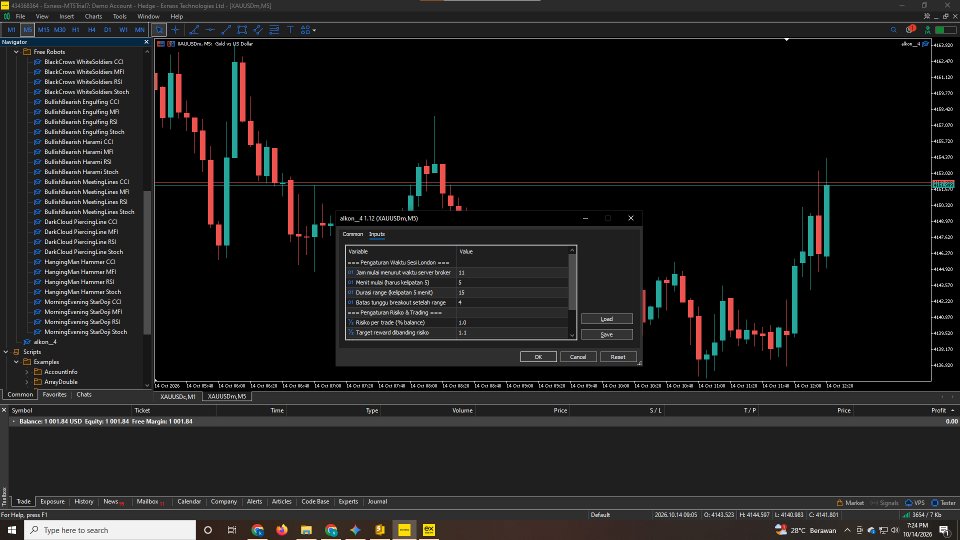Activate the crosshair tool
960x540 pixels.
[176, 29]
